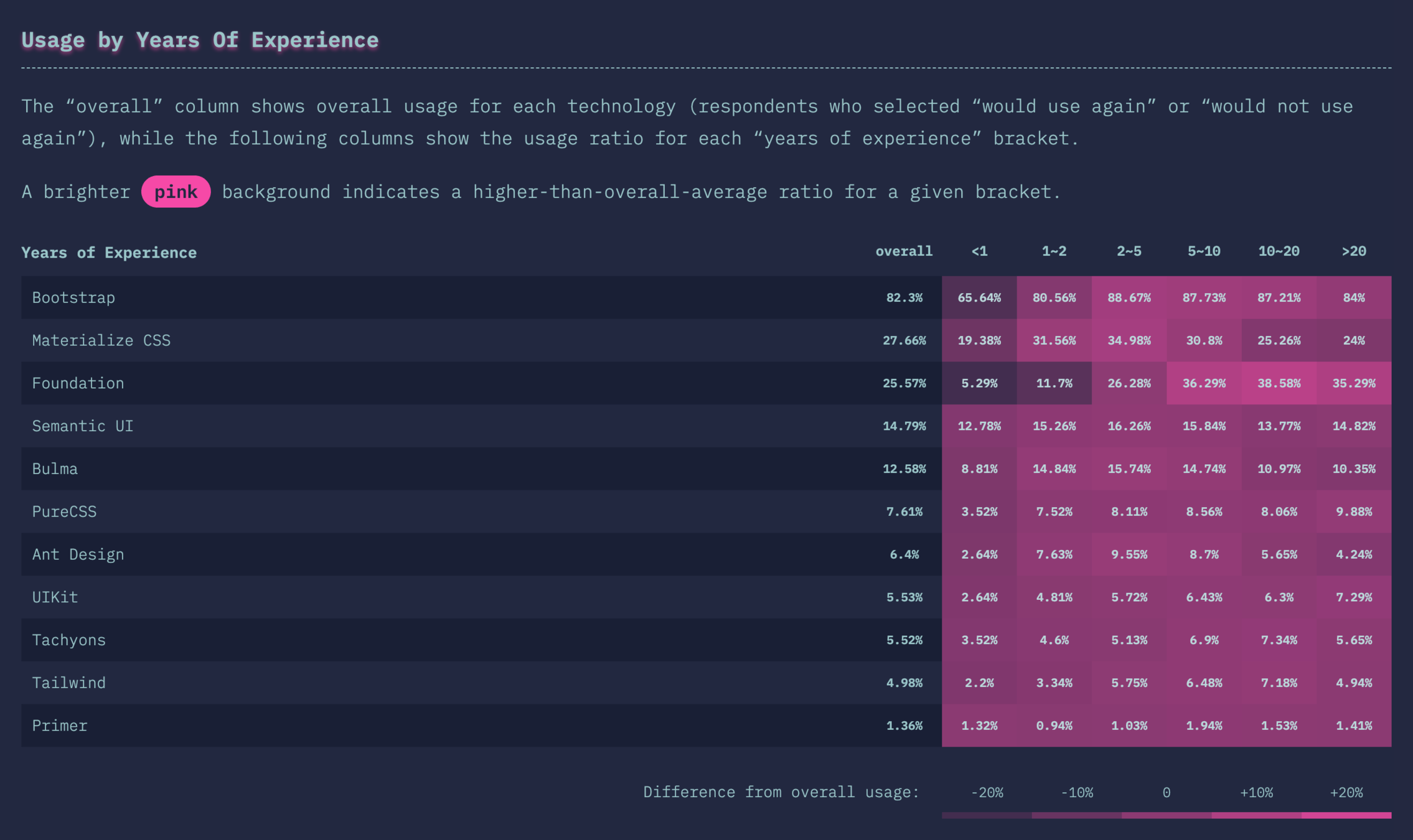This screenshot has height=840, width=1413.
Task: Select the 10~20 column header
Action: pos(1279,251)
